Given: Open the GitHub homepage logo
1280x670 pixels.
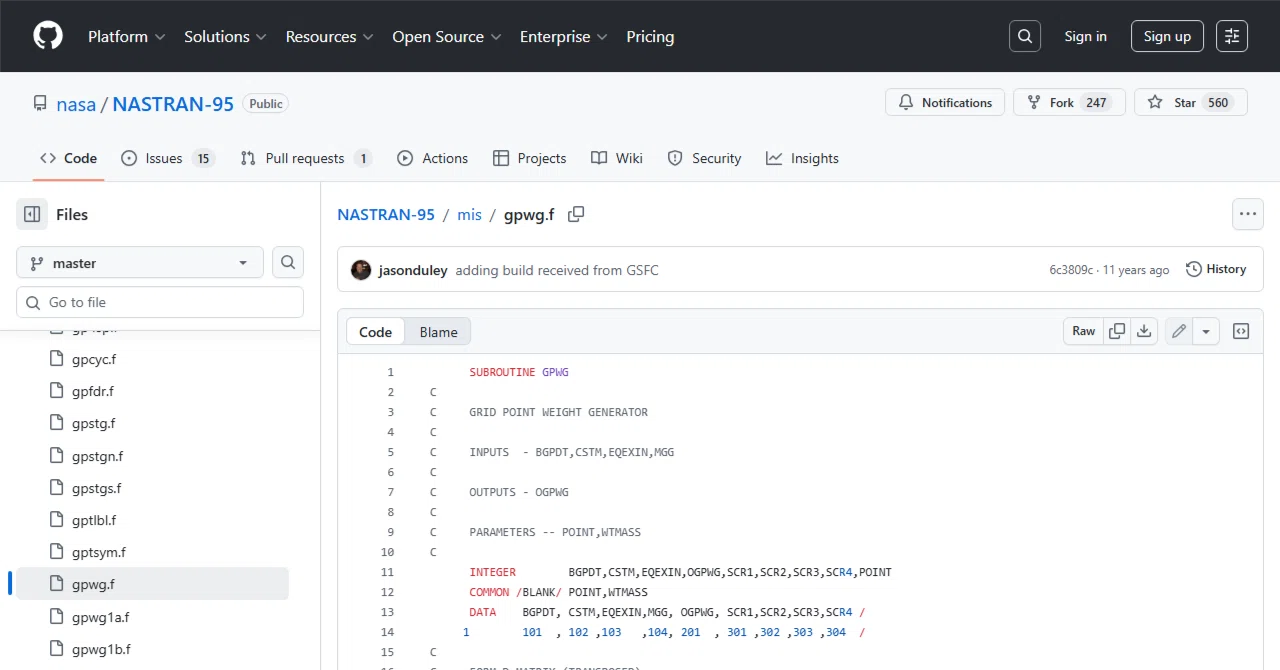Looking at the screenshot, I should (x=48, y=36).
